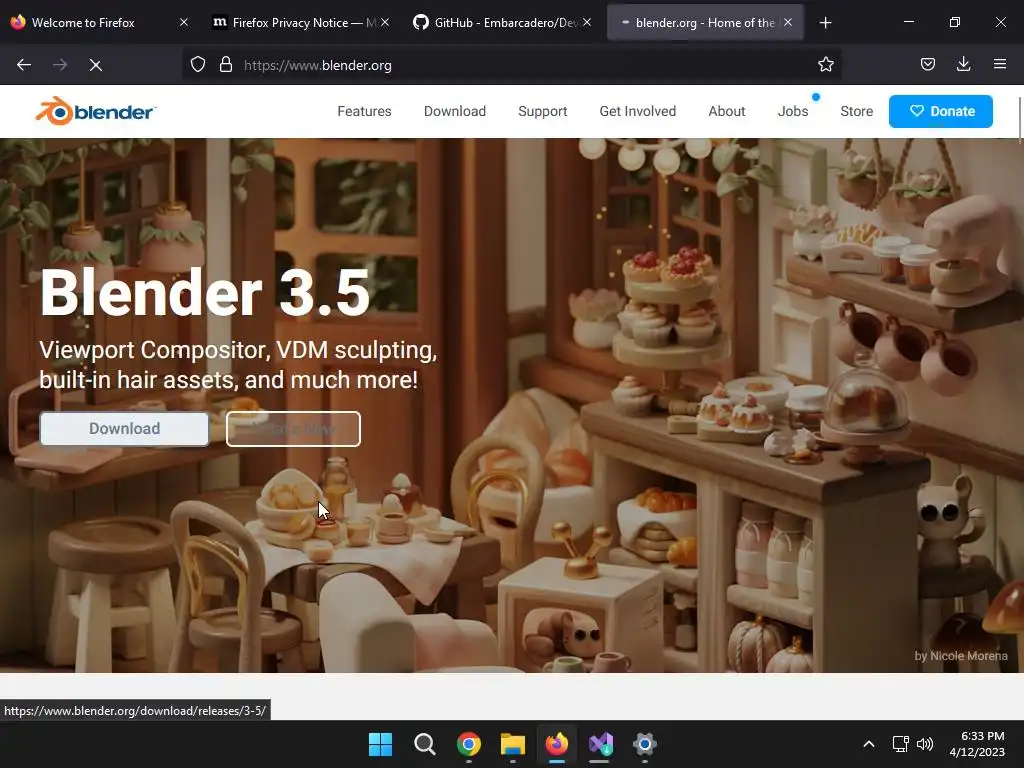Open the About nav item
Screen dimensions: 1024x768
coord(727,111)
